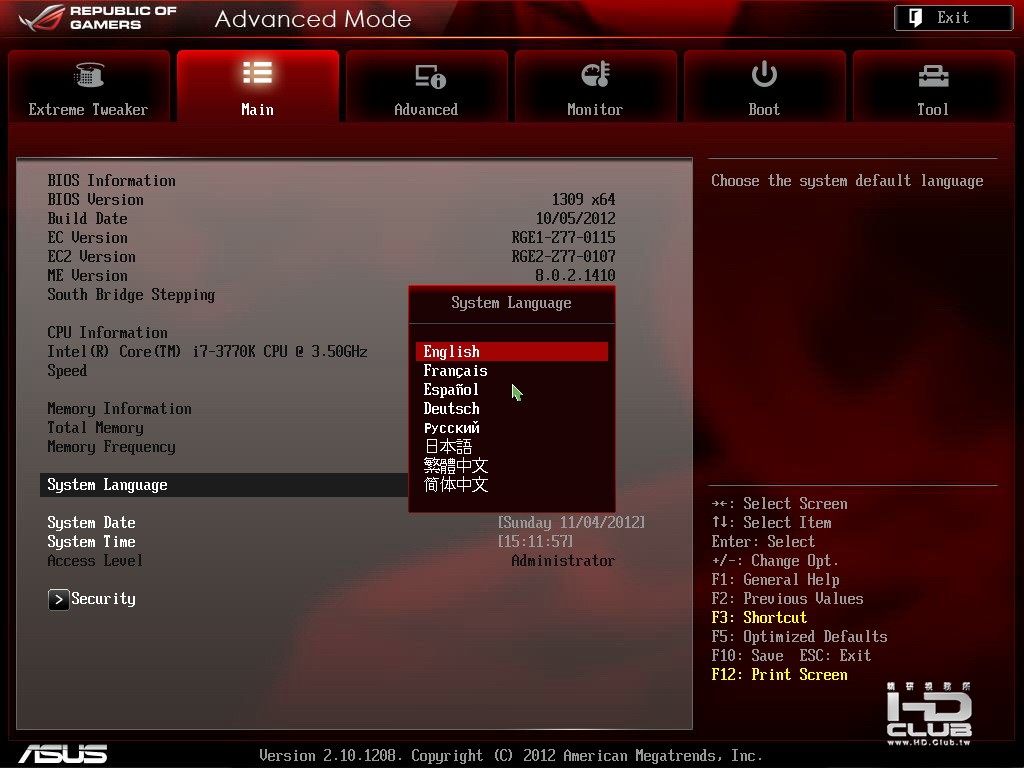
Task: Click the EC2 Version value RGE2-Z77-0107
Action: 563,256
